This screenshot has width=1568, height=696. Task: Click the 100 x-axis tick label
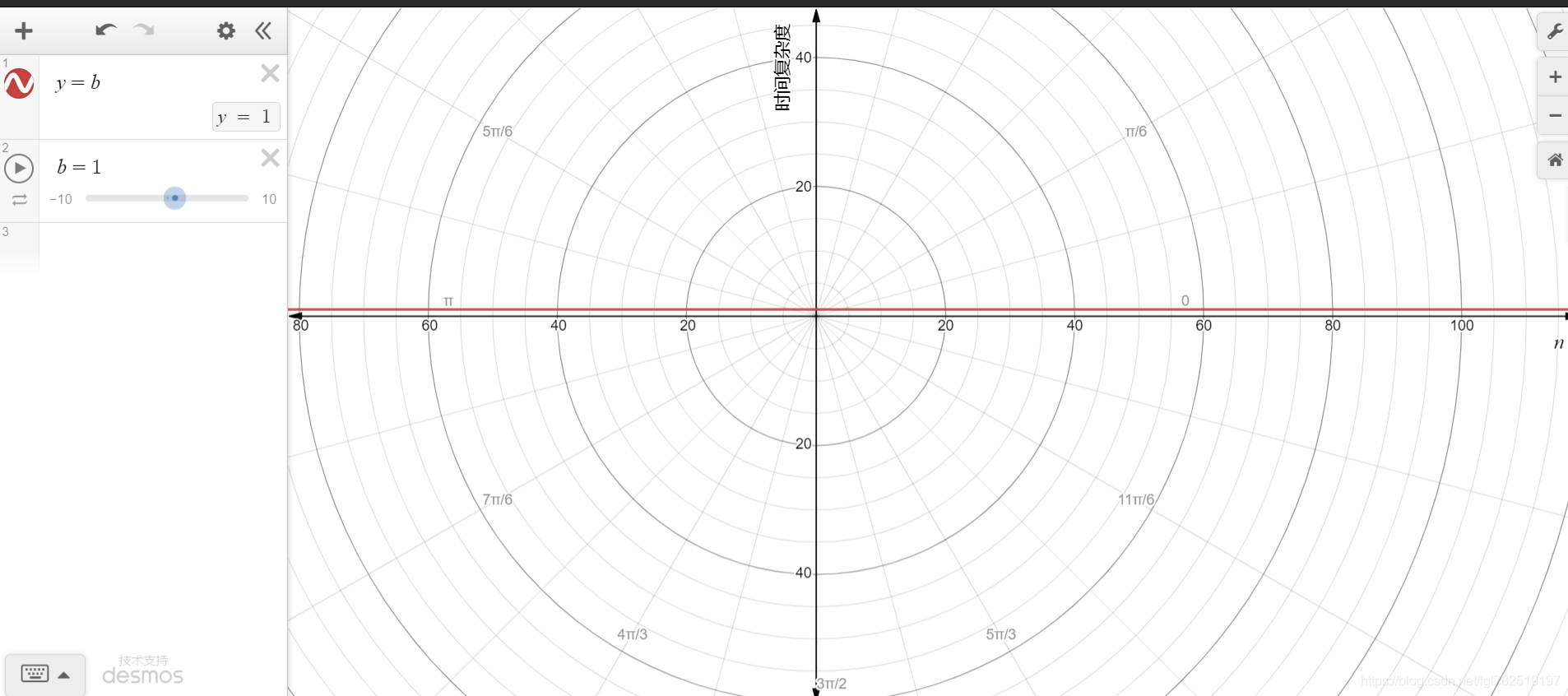pyautogui.click(x=1462, y=326)
